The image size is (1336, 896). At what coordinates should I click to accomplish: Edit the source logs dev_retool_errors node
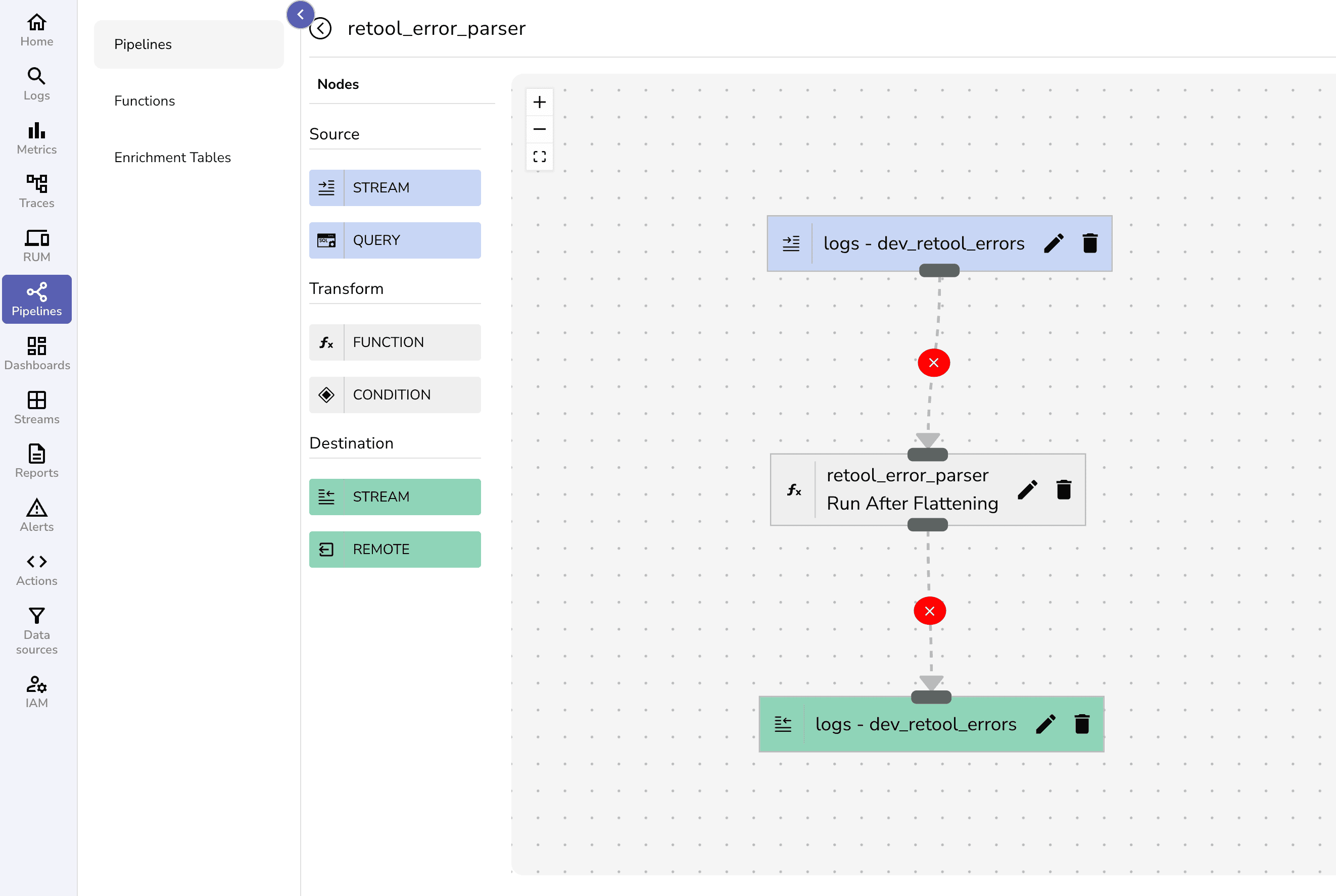(1053, 243)
